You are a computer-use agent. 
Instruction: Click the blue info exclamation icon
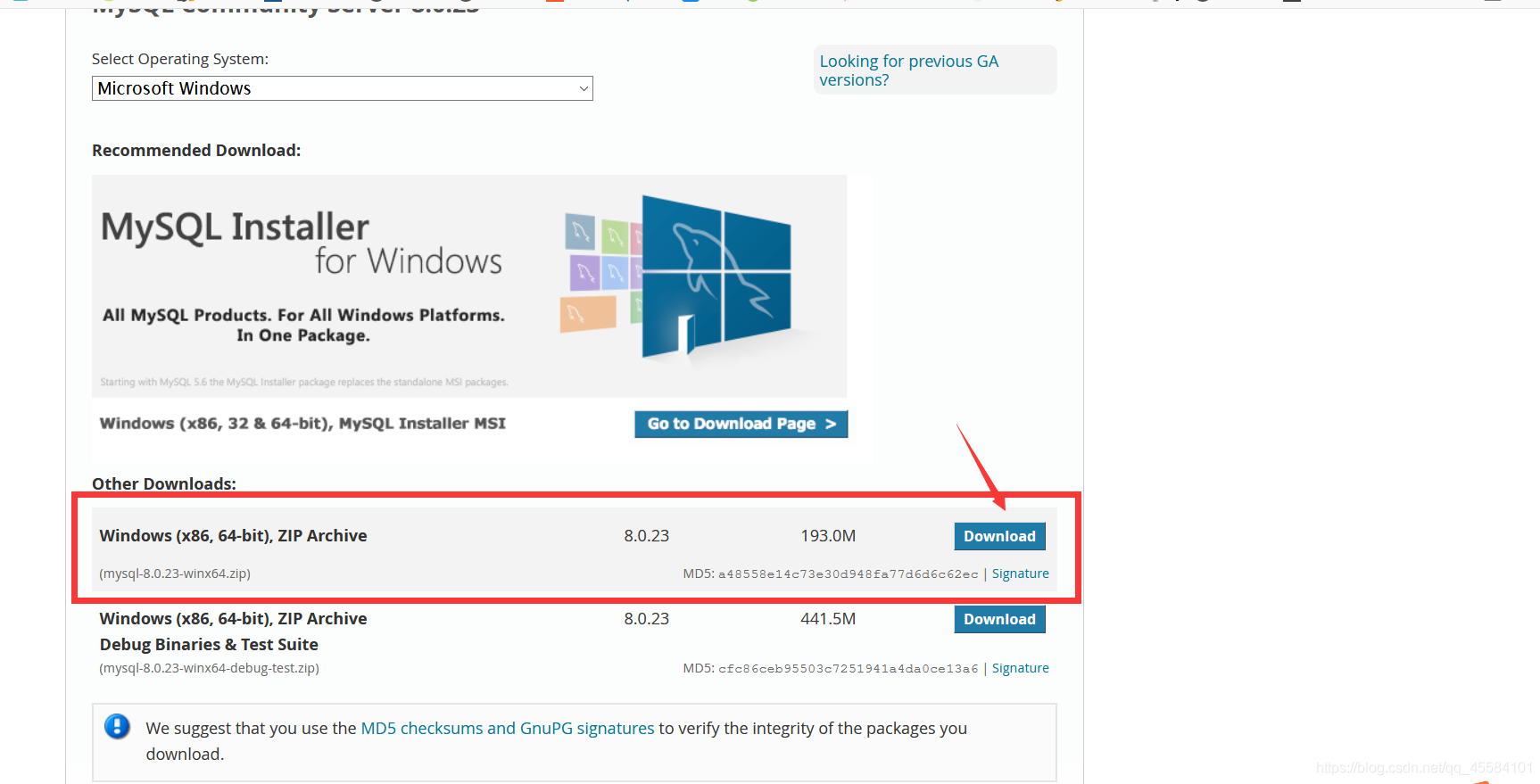point(117,726)
